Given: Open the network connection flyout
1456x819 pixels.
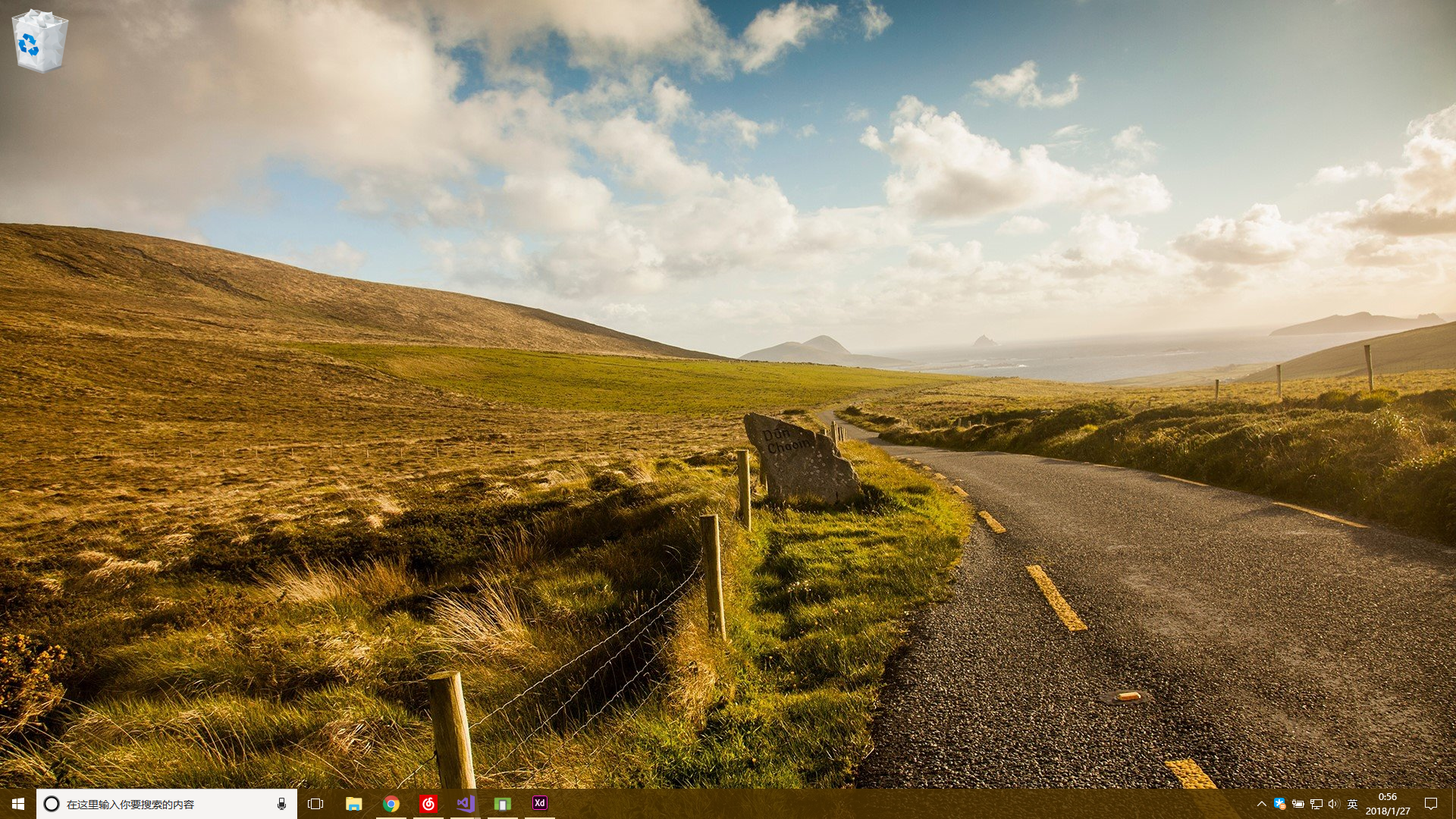Looking at the screenshot, I should tap(1316, 804).
